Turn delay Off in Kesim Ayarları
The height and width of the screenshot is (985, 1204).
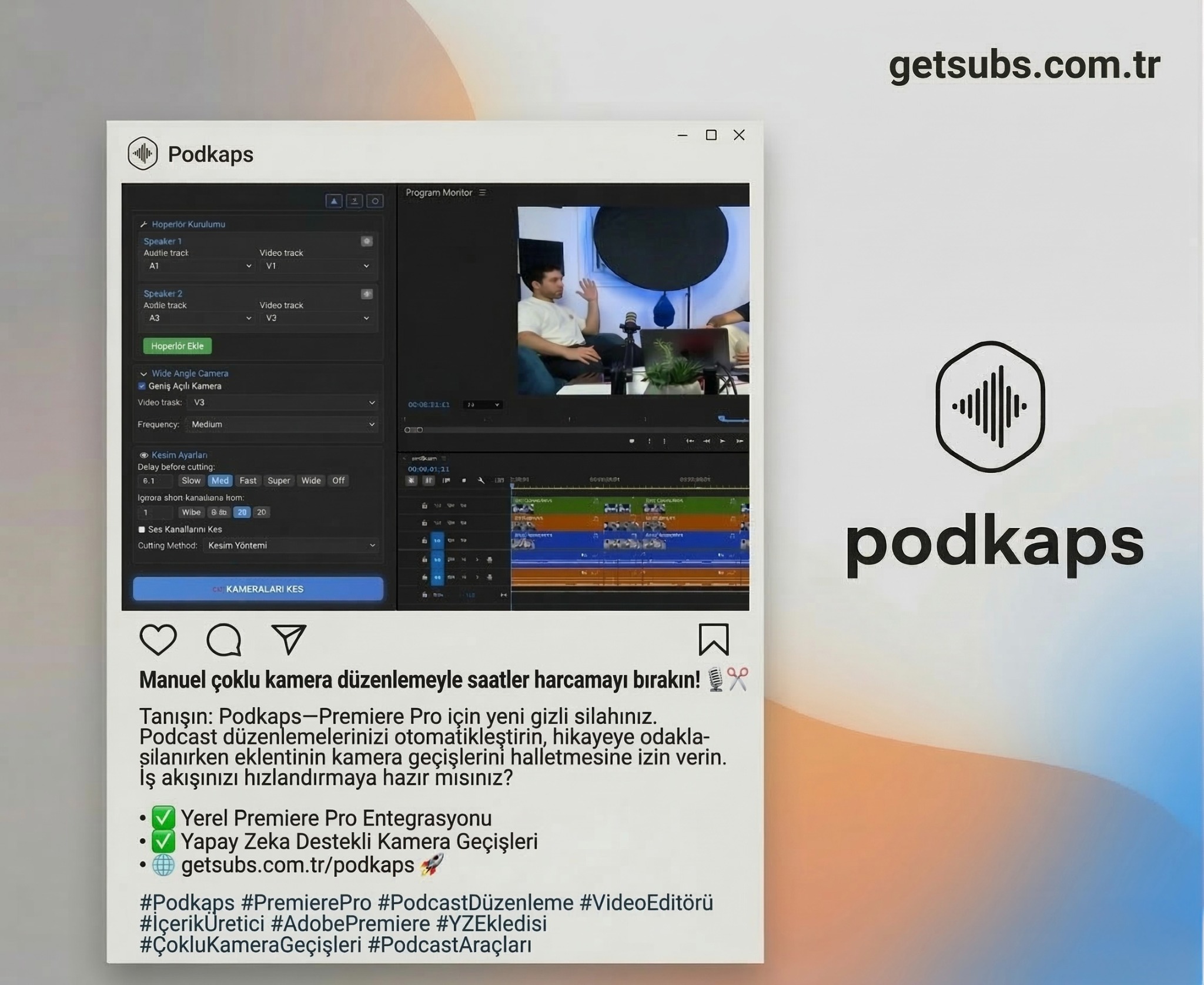[x=338, y=480]
